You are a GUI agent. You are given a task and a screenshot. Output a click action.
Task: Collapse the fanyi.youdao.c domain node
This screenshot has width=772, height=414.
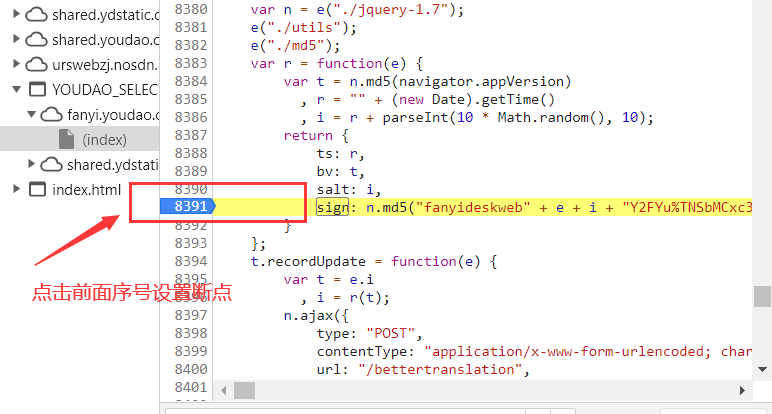click(32, 115)
